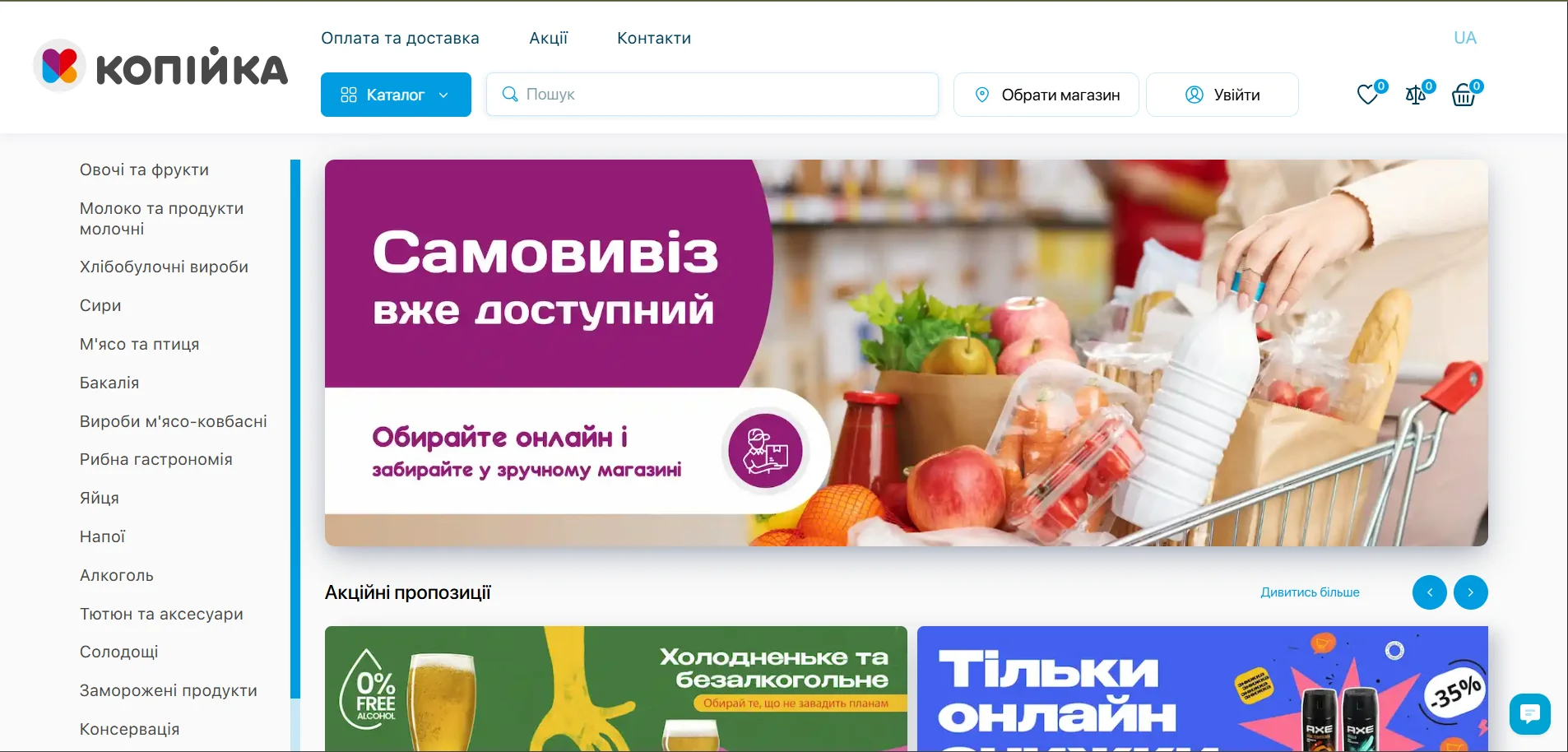
Task: Click the category list blue scrollbar
Action: click(295, 429)
